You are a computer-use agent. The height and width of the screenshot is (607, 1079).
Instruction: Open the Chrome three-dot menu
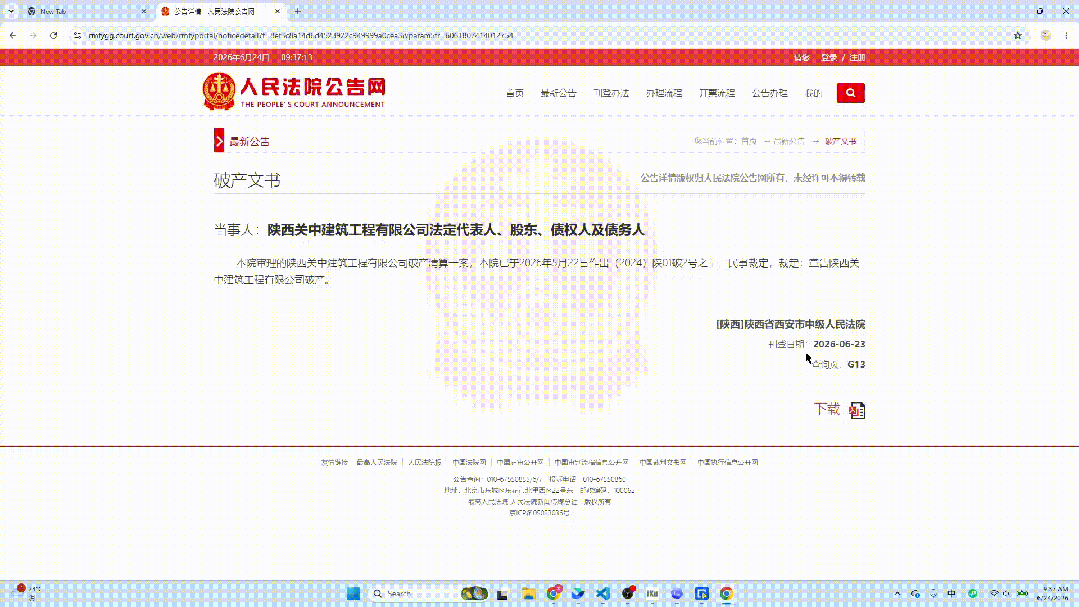1066,35
